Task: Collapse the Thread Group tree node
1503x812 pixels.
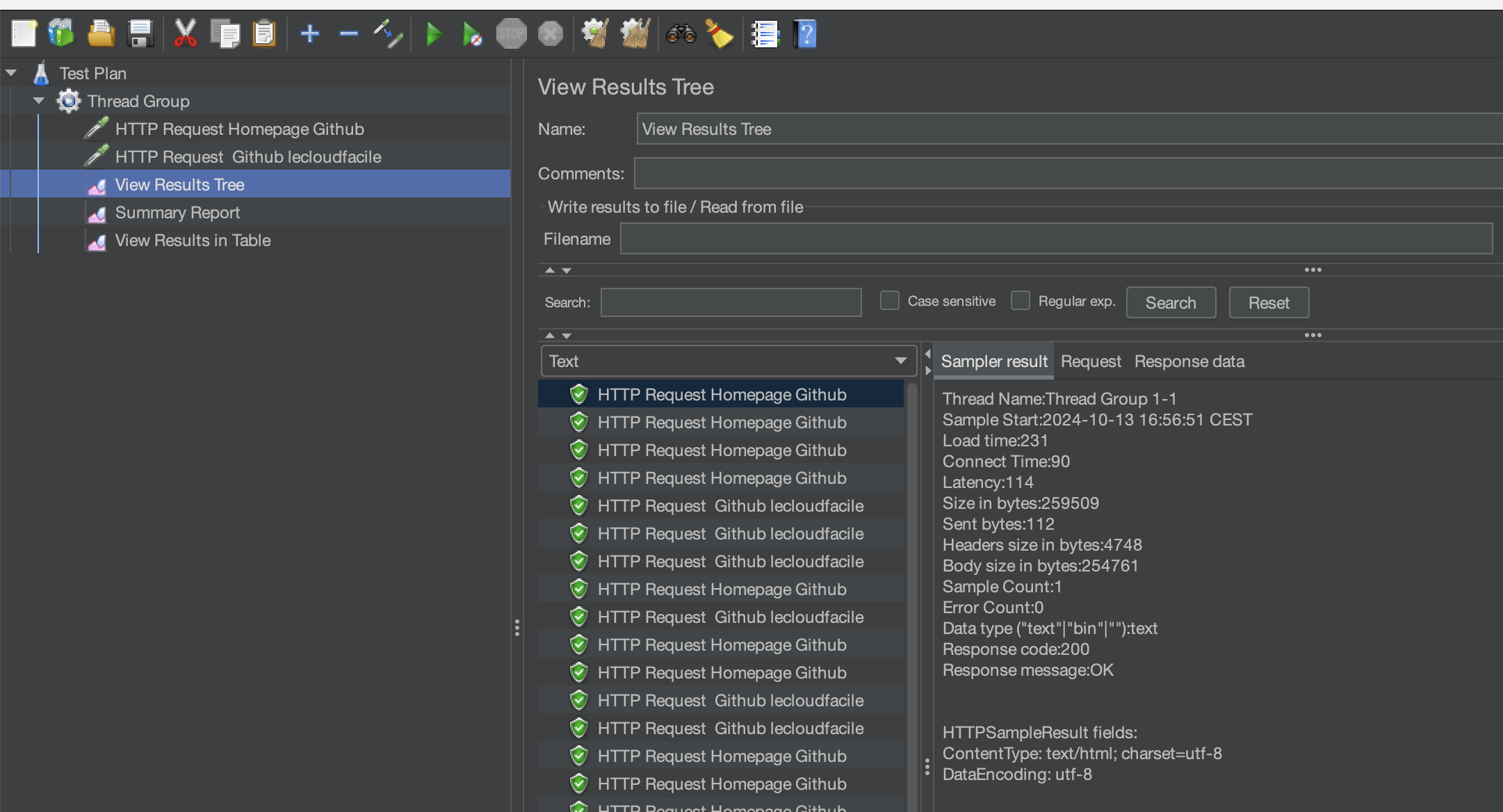Action: point(39,101)
